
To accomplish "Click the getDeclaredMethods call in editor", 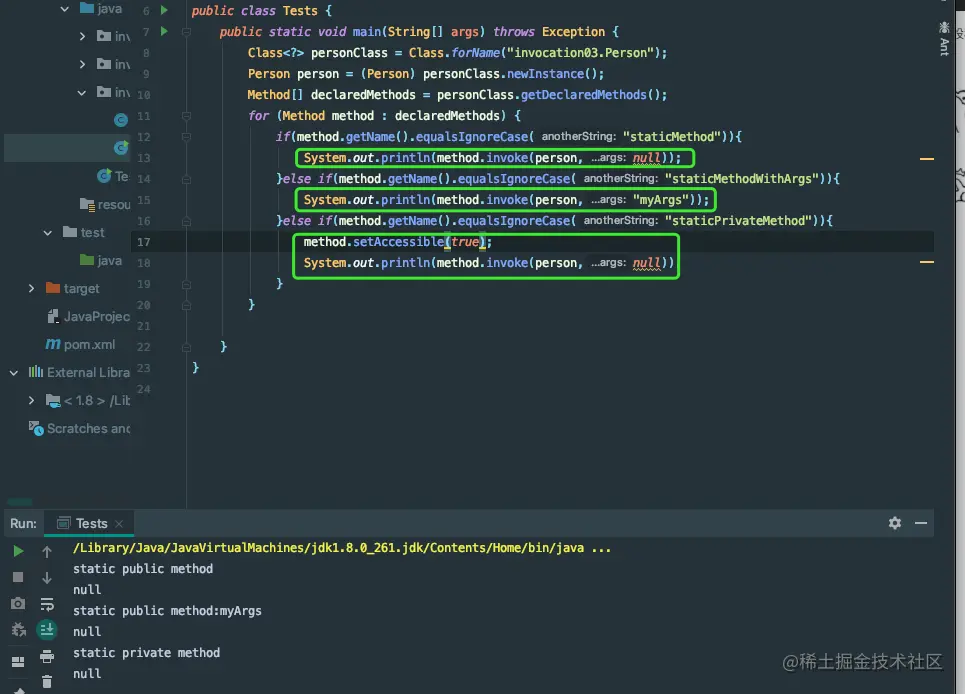I will (583, 95).
